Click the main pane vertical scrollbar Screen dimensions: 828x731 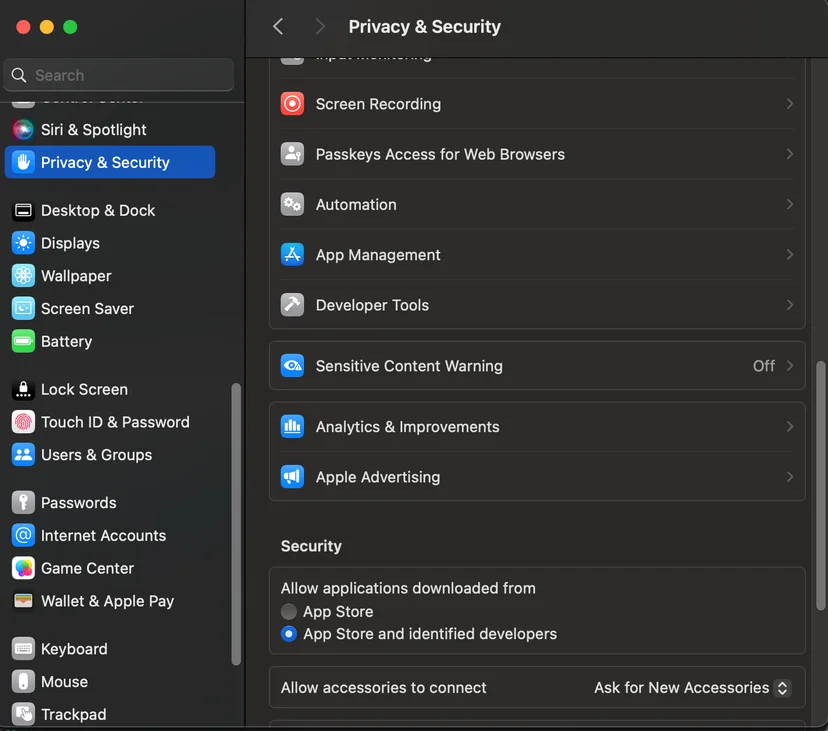pos(820,486)
